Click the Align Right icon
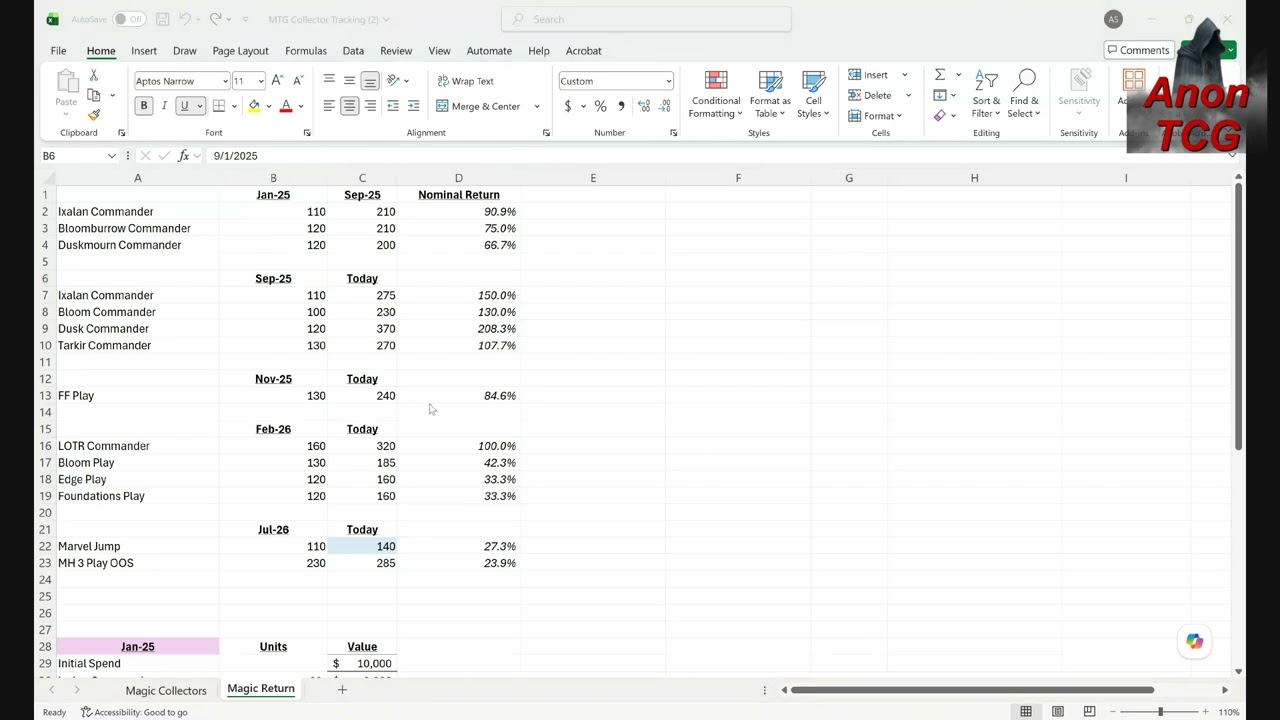 click(x=370, y=106)
